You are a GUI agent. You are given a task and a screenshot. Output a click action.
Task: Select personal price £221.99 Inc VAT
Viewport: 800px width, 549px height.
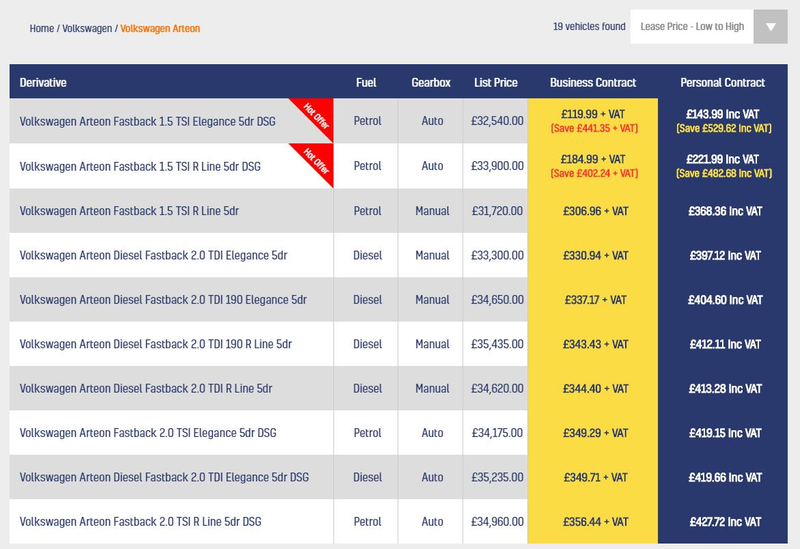pyautogui.click(x=722, y=159)
